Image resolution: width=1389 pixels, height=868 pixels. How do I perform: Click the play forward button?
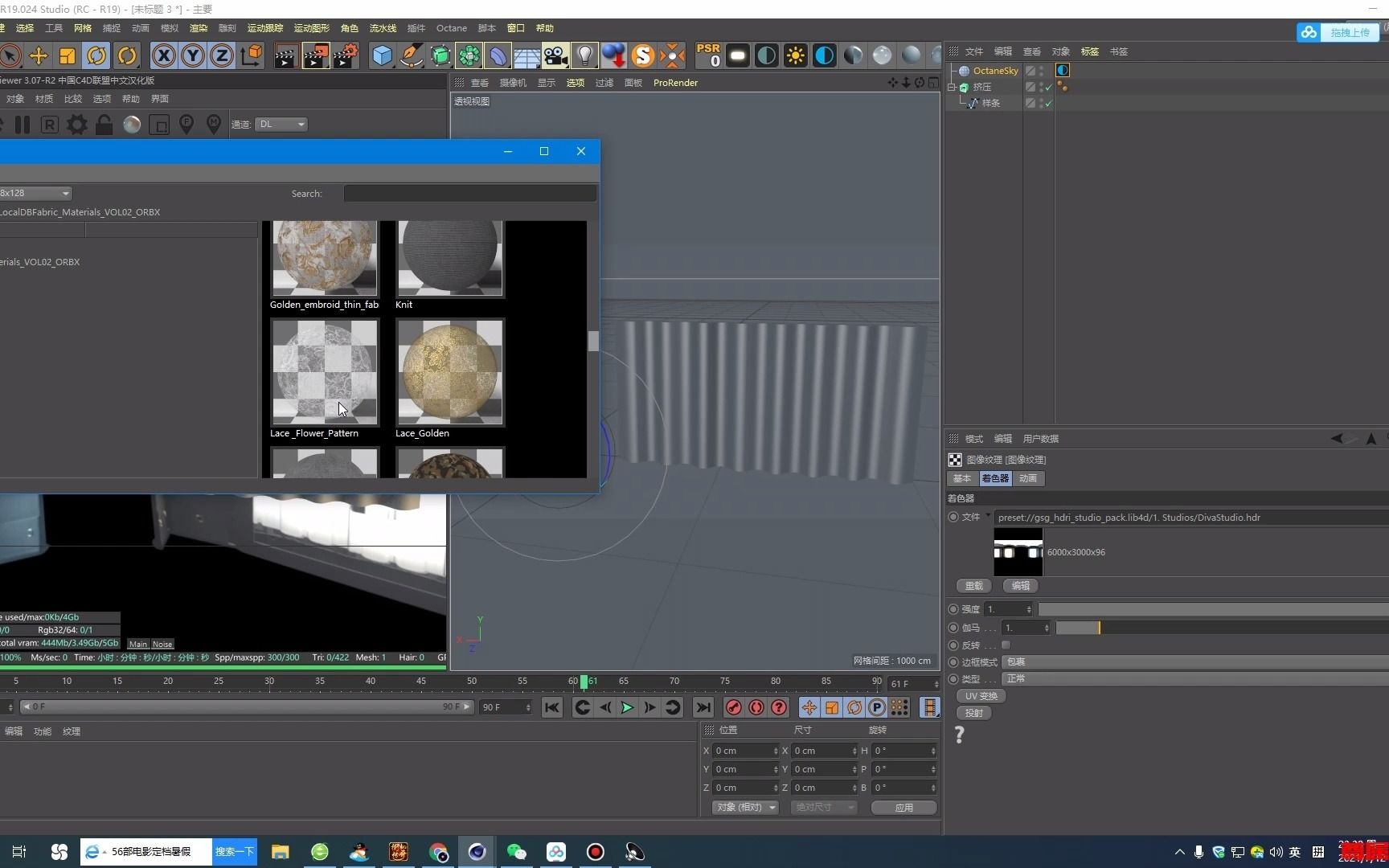coord(627,708)
